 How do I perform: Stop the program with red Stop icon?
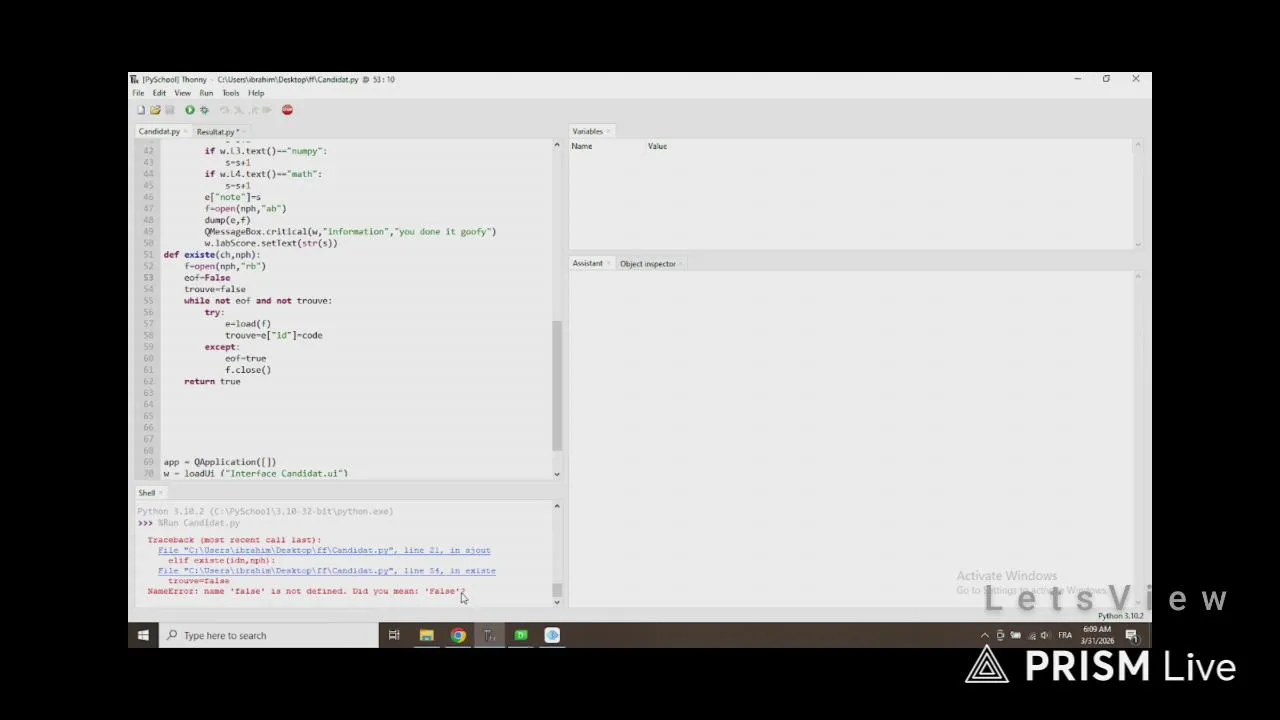pyautogui.click(x=287, y=110)
